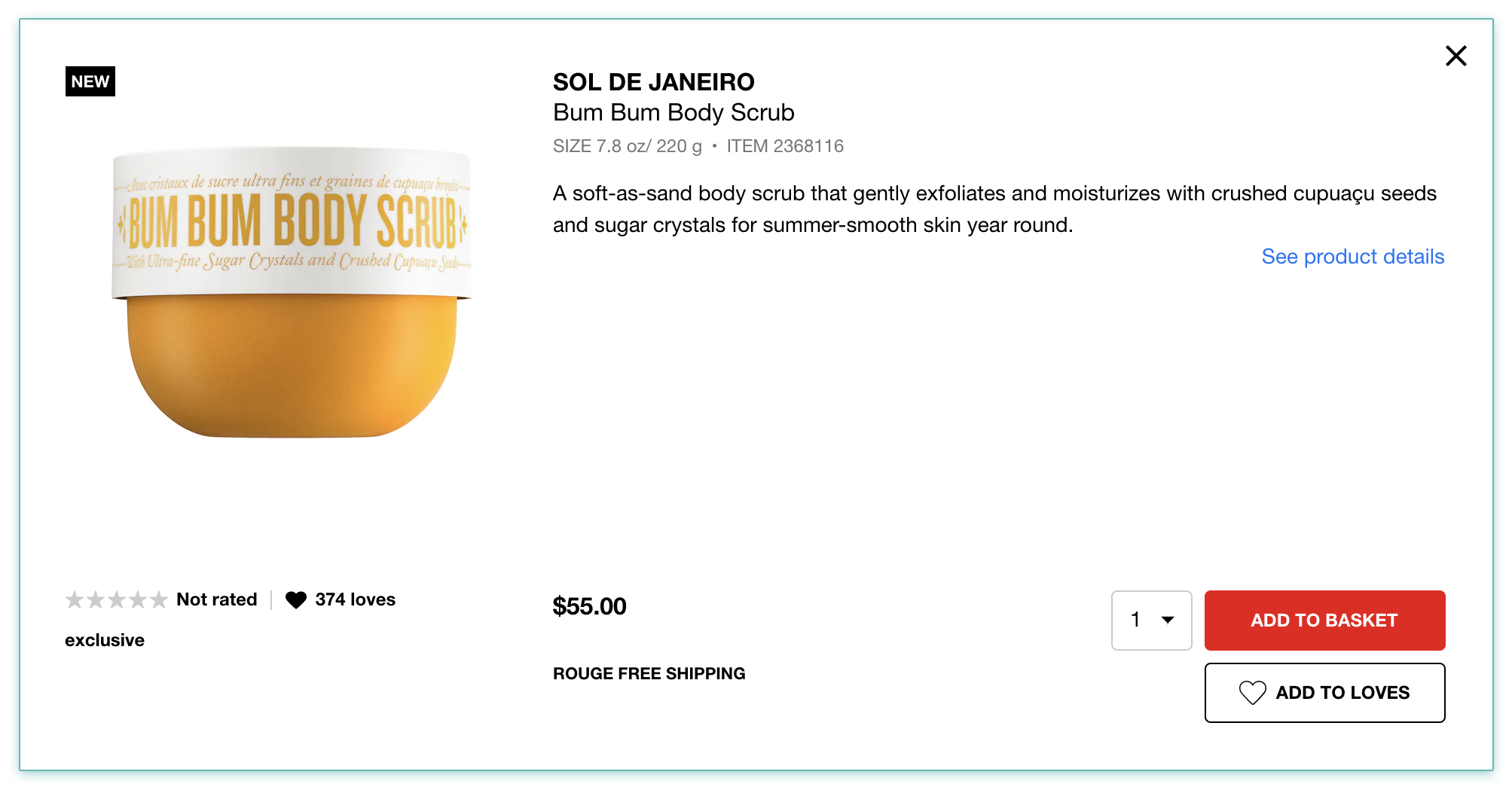
Task: Click the outlined heart in Add to Loves
Action: click(x=1252, y=692)
